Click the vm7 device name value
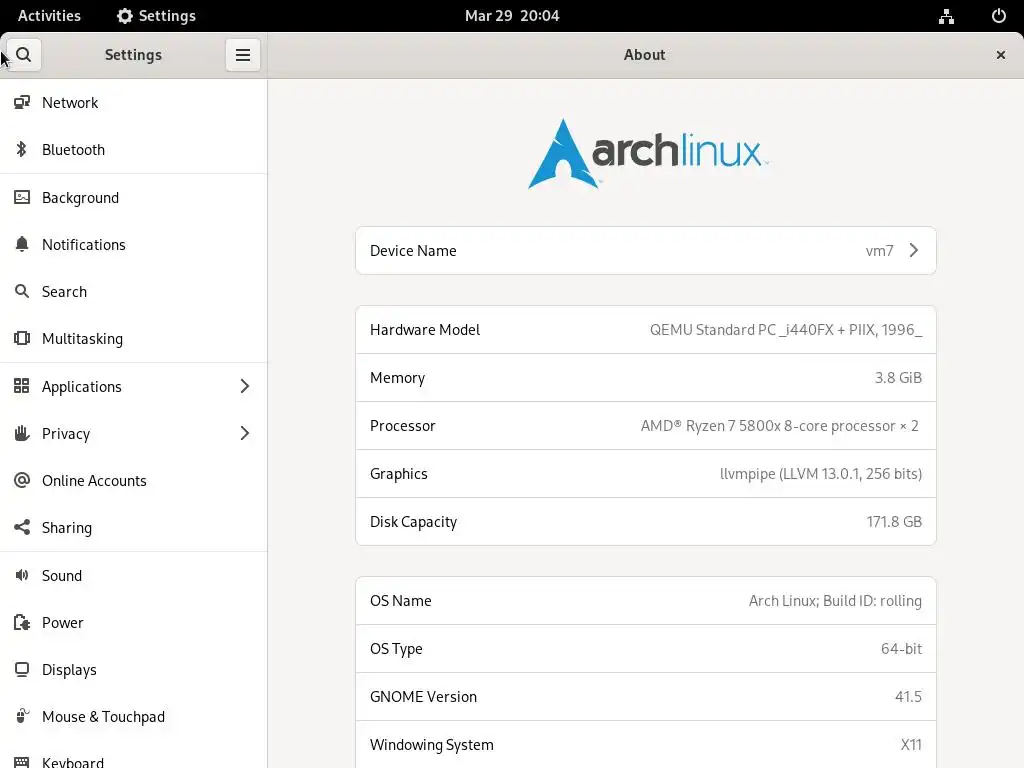 point(879,251)
